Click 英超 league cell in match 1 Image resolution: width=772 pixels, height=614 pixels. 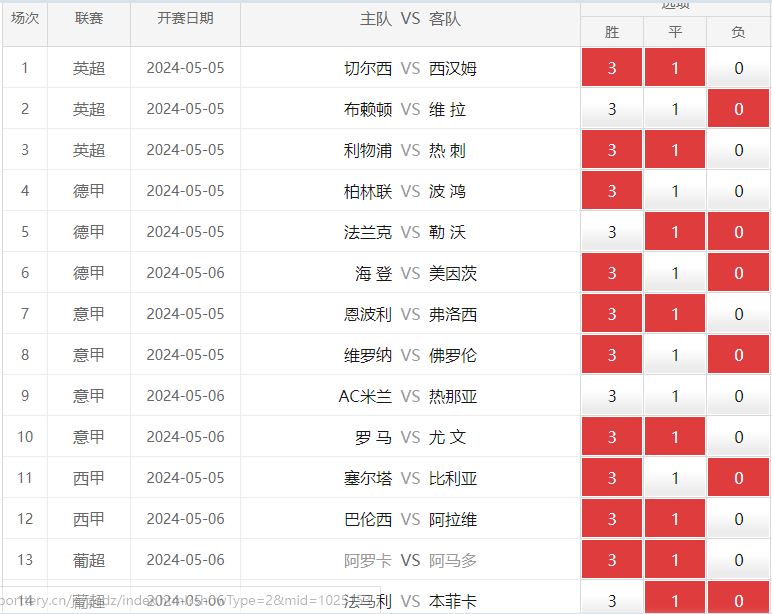pos(89,68)
